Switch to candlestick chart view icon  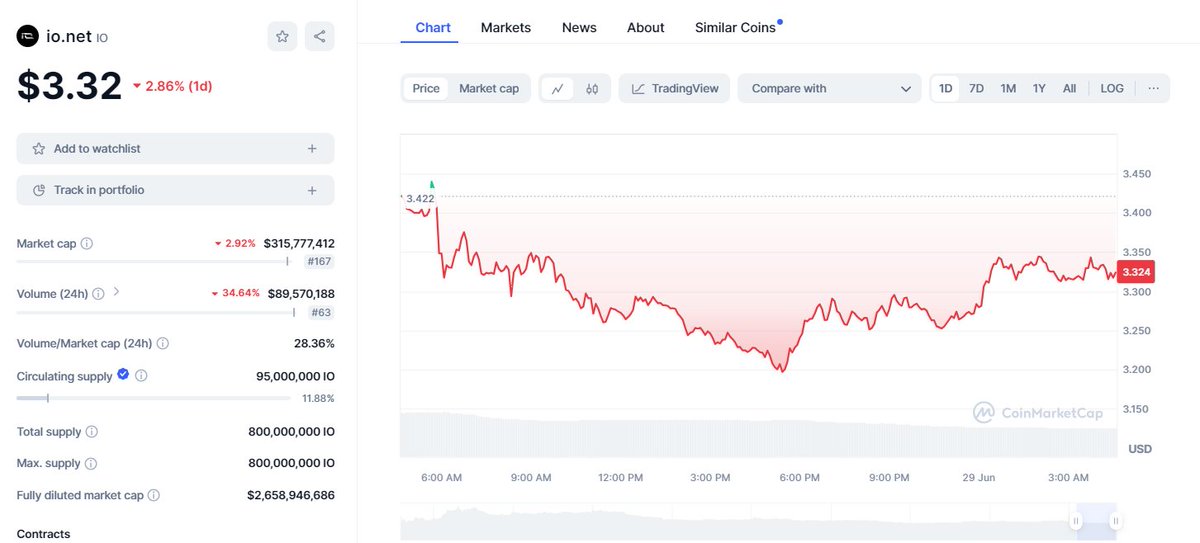pyautogui.click(x=592, y=88)
